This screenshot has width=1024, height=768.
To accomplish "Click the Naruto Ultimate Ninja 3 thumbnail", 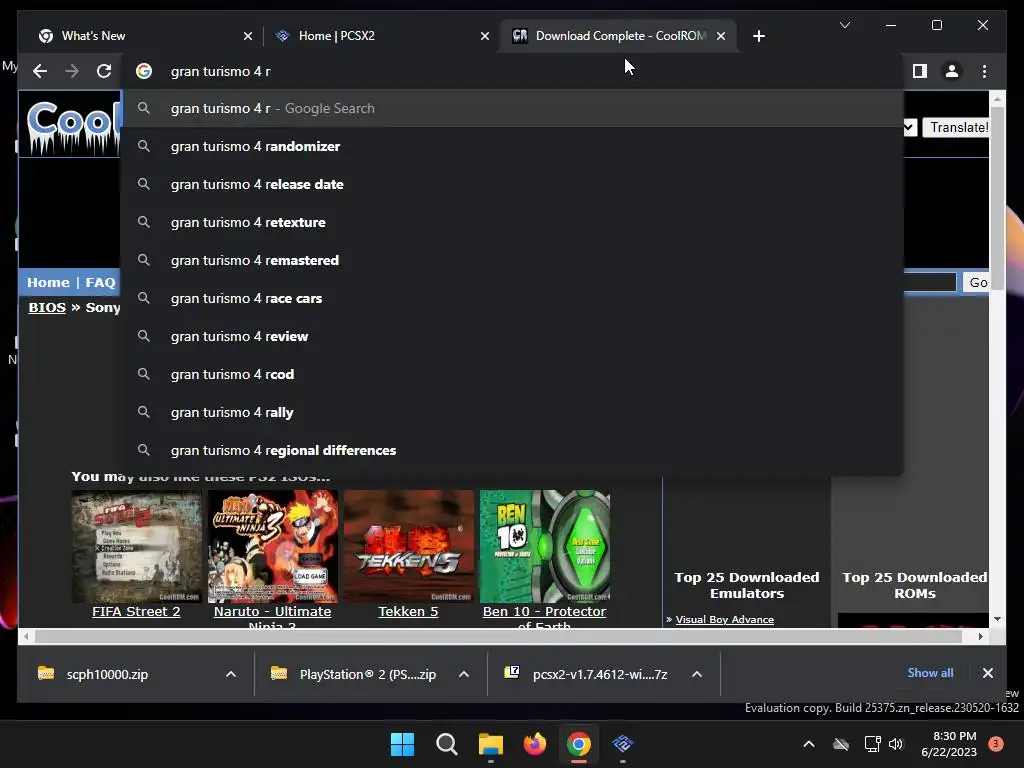I will click(272, 547).
